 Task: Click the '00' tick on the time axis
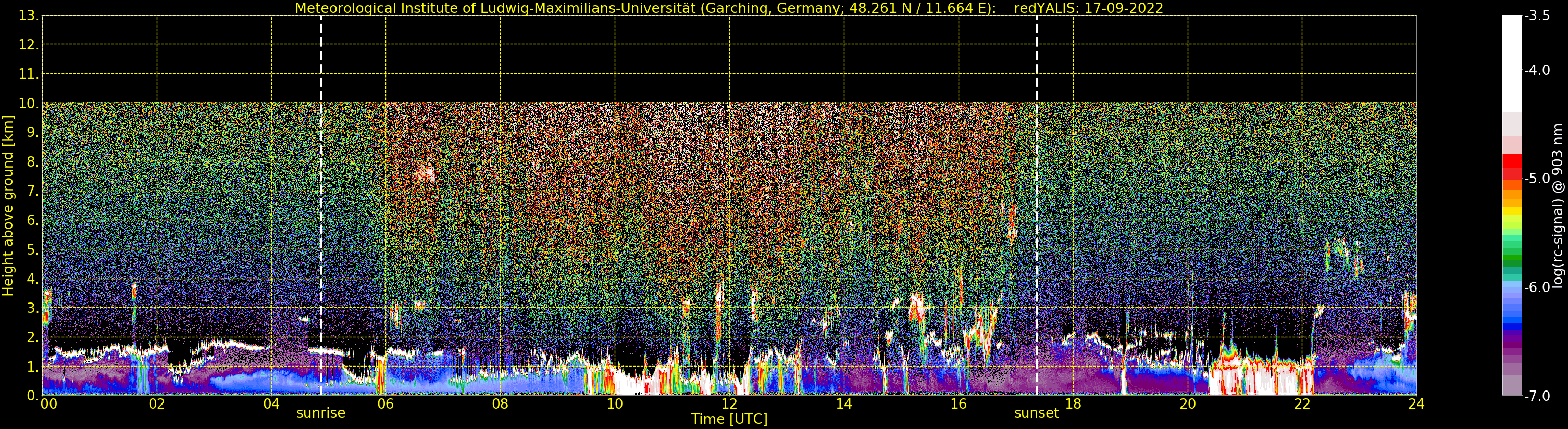(48, 404)
